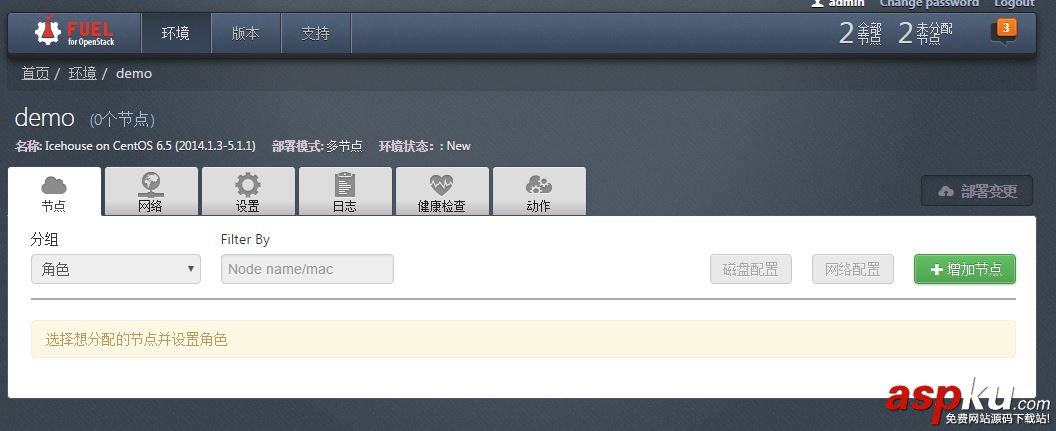Screen dimensions: 1056x431
Task: Open the 环境 menu in navbar
Action: tap(176, 33)
